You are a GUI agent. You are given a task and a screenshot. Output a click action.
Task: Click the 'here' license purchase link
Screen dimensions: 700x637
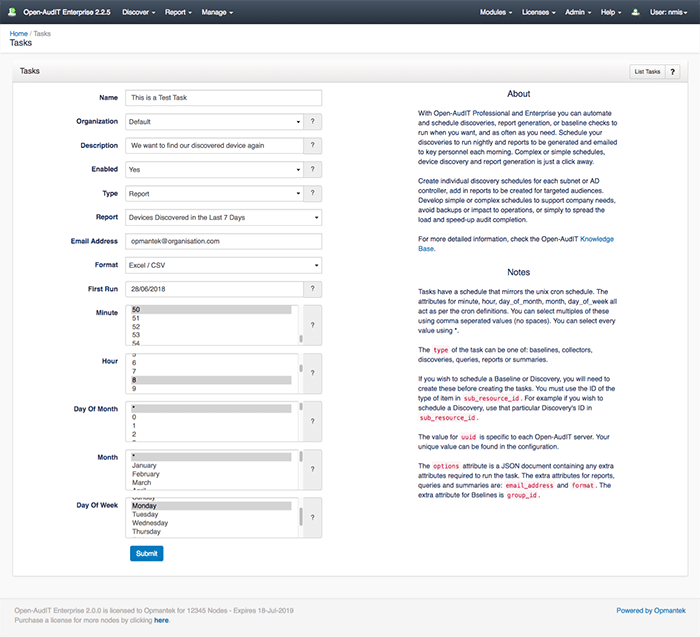pyautogui.click(x=161, y=620)
